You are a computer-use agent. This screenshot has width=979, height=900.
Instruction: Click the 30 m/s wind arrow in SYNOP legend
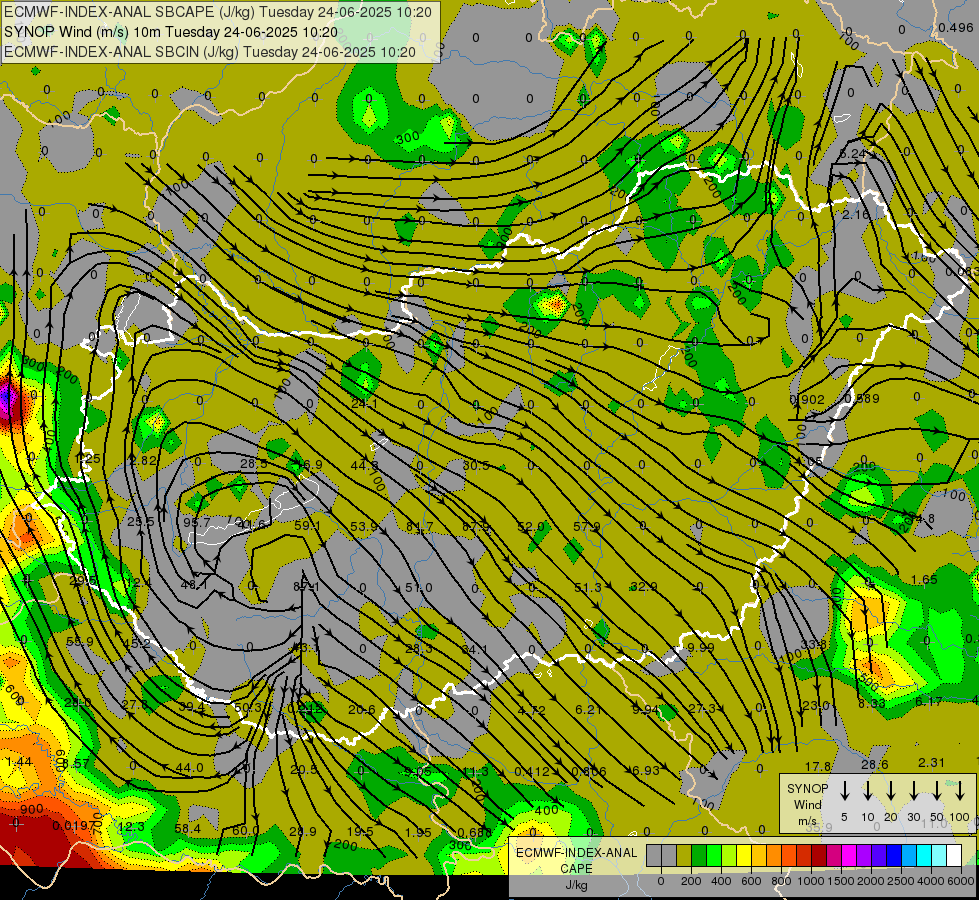click(x=913, y=791)
